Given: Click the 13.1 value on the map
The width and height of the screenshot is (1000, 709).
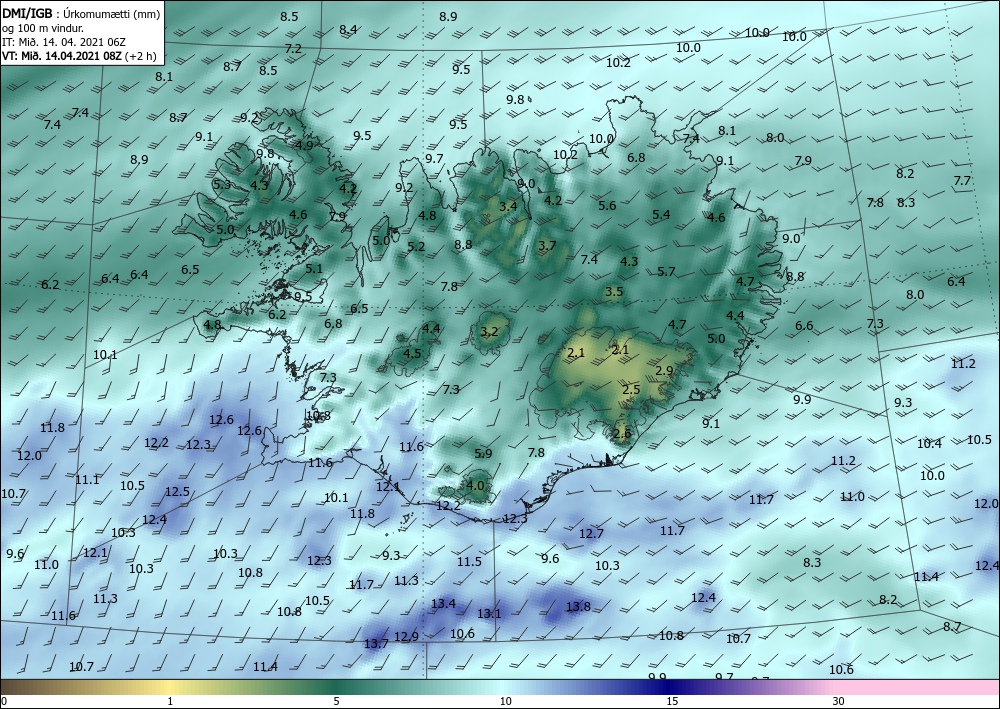Looking at the screenshot, I should [489, 613].
